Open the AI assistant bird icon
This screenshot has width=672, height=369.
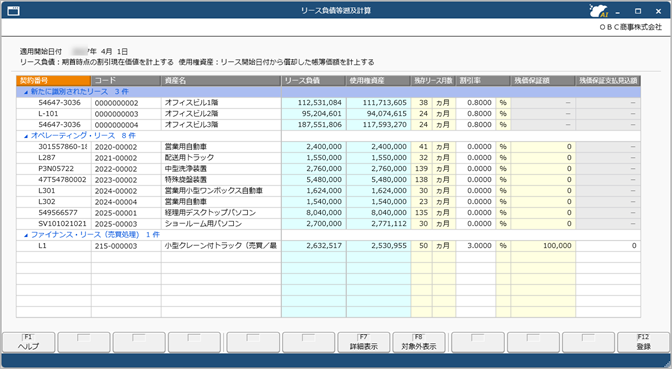click(598, 11)
